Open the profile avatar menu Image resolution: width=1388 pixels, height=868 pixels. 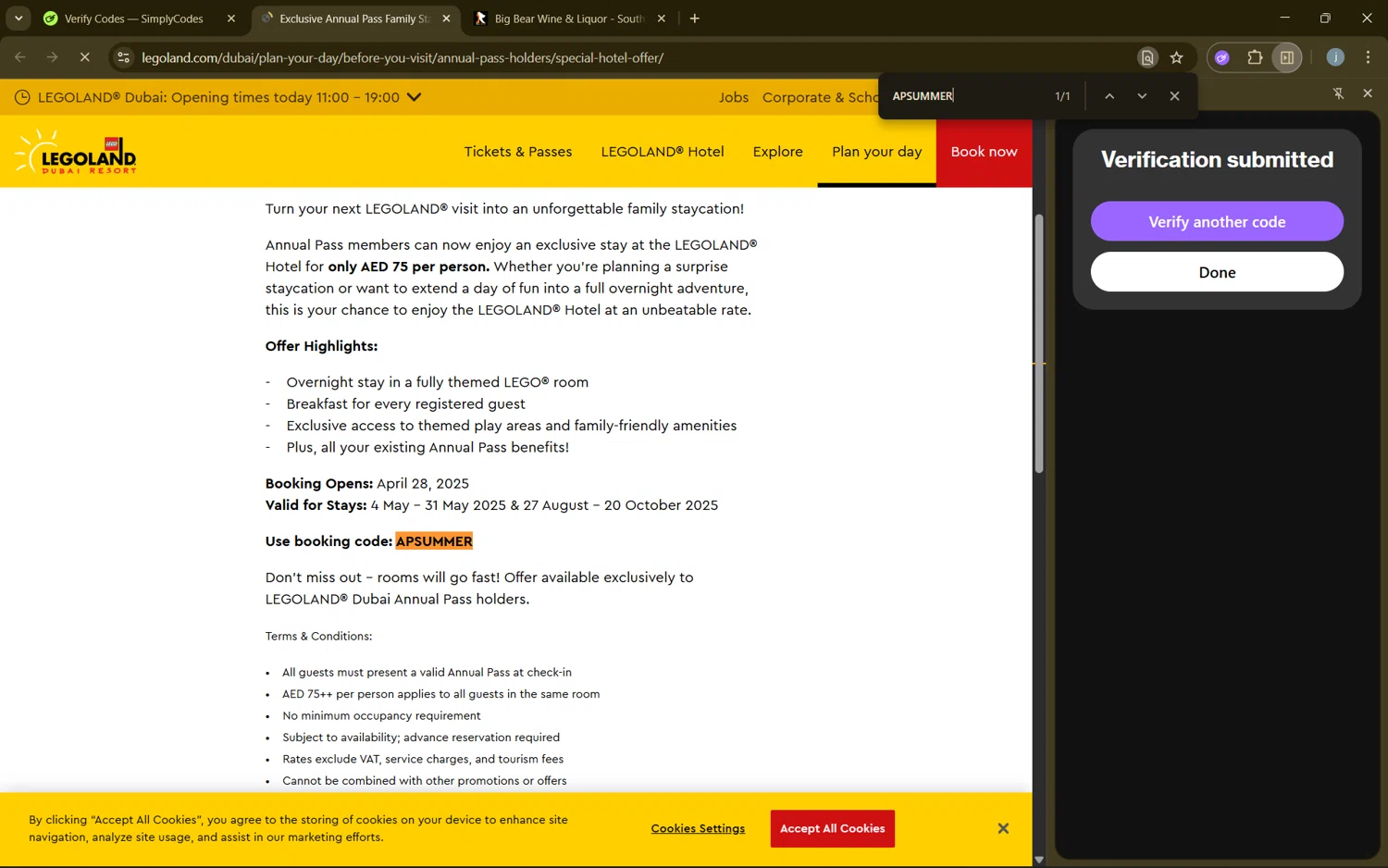1335,57
